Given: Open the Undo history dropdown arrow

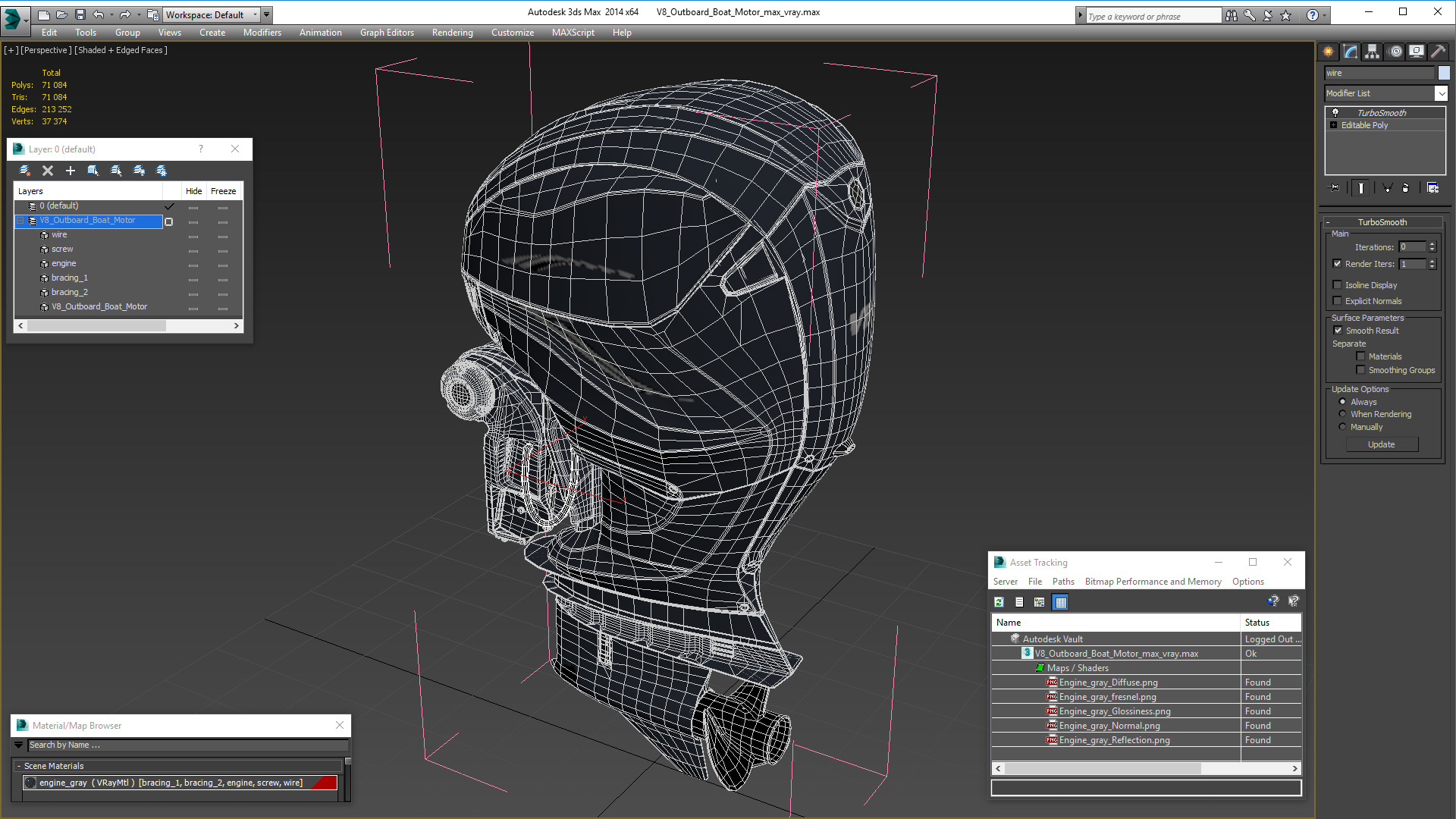Looking at the screenshot, I should (111, 14).
